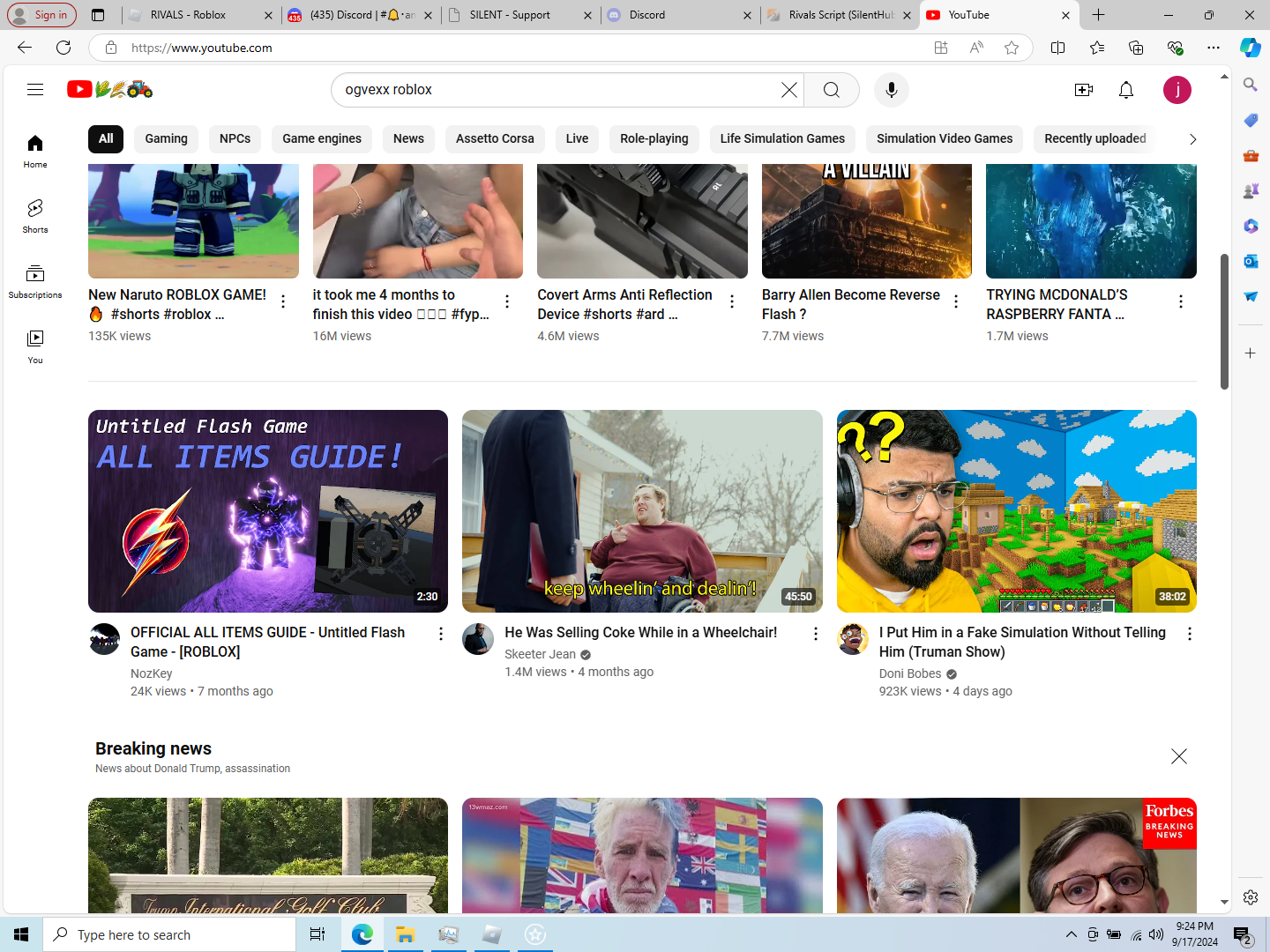Show more filter chips with arrow
Screen dimensions: 1270x952
(x=1192, y=139)
